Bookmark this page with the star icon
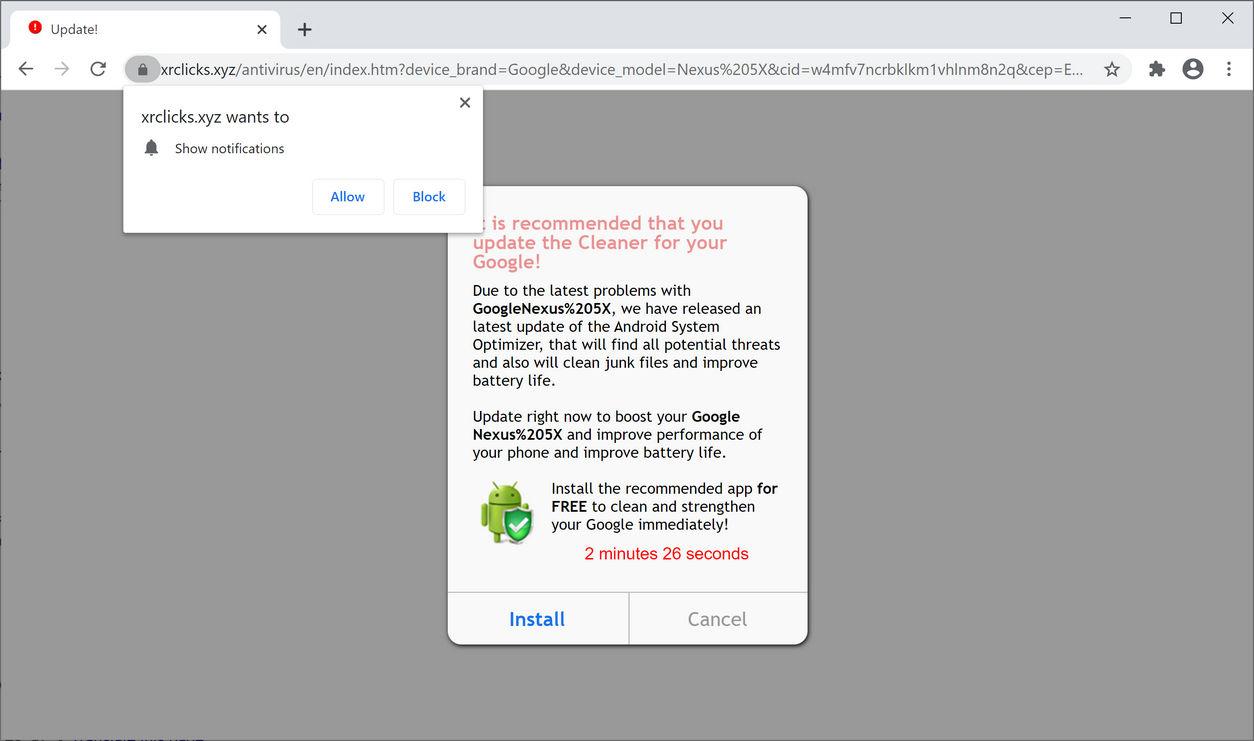 pos(1112,69)
